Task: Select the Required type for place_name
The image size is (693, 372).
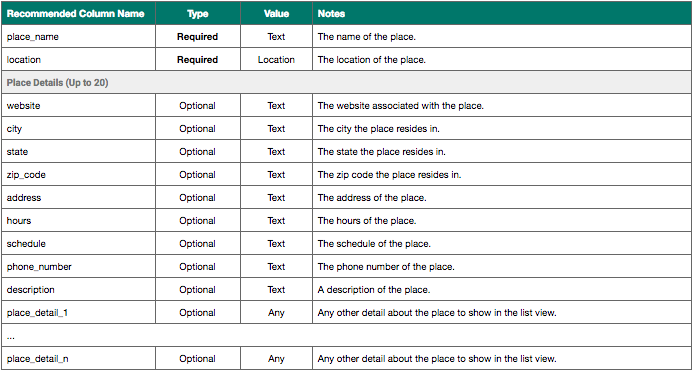Action: click(x=198, y=37)
